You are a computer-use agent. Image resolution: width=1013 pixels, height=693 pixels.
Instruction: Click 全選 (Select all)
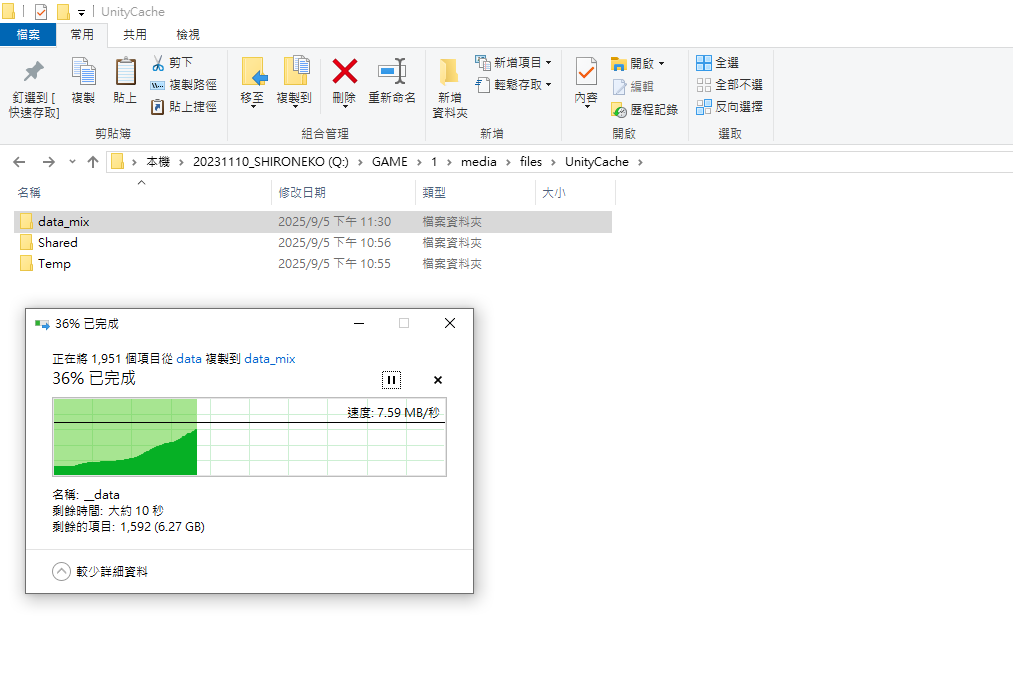point(717,63)
